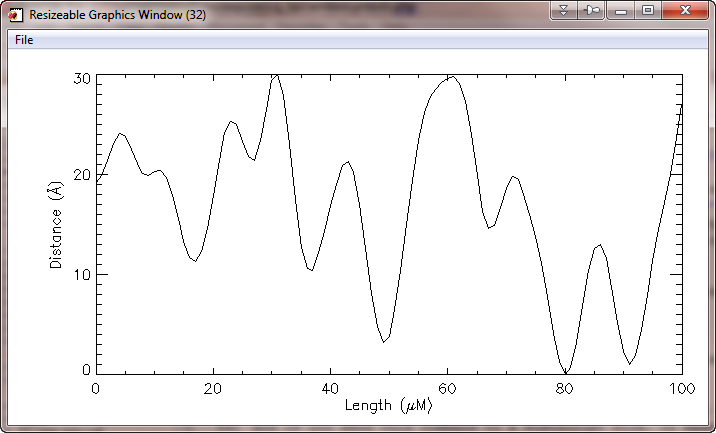This screenshot has width=716, height=433.
Task: Click y-axis tick label 10
Action: 82,274
